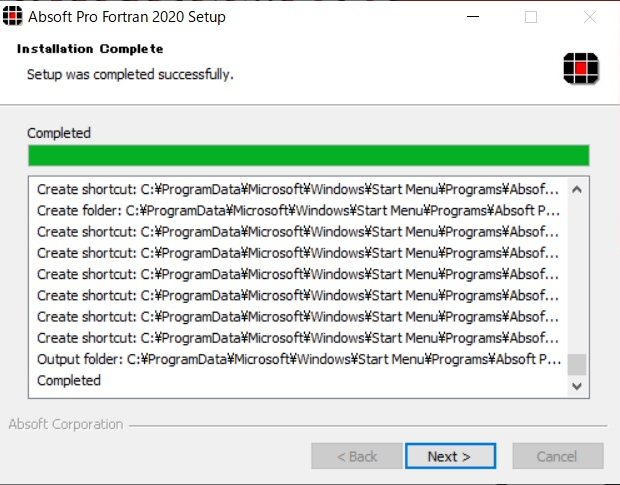Click the Absoft icon in title bar
Image resolution: width=620 pixels, height=485 pixels.
tap(12, 16)
